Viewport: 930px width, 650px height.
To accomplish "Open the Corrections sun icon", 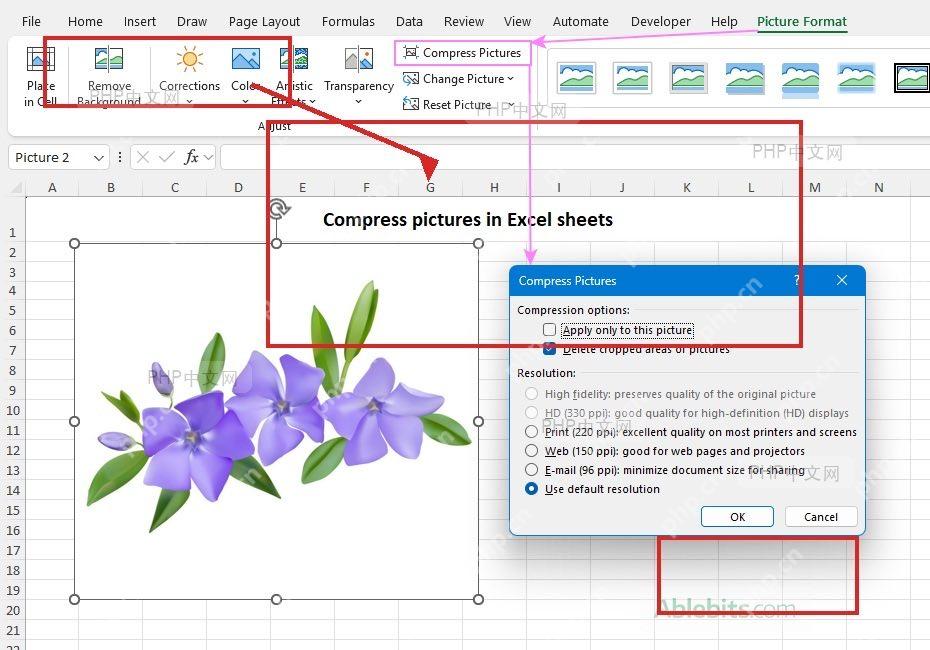I will point(190,59).
